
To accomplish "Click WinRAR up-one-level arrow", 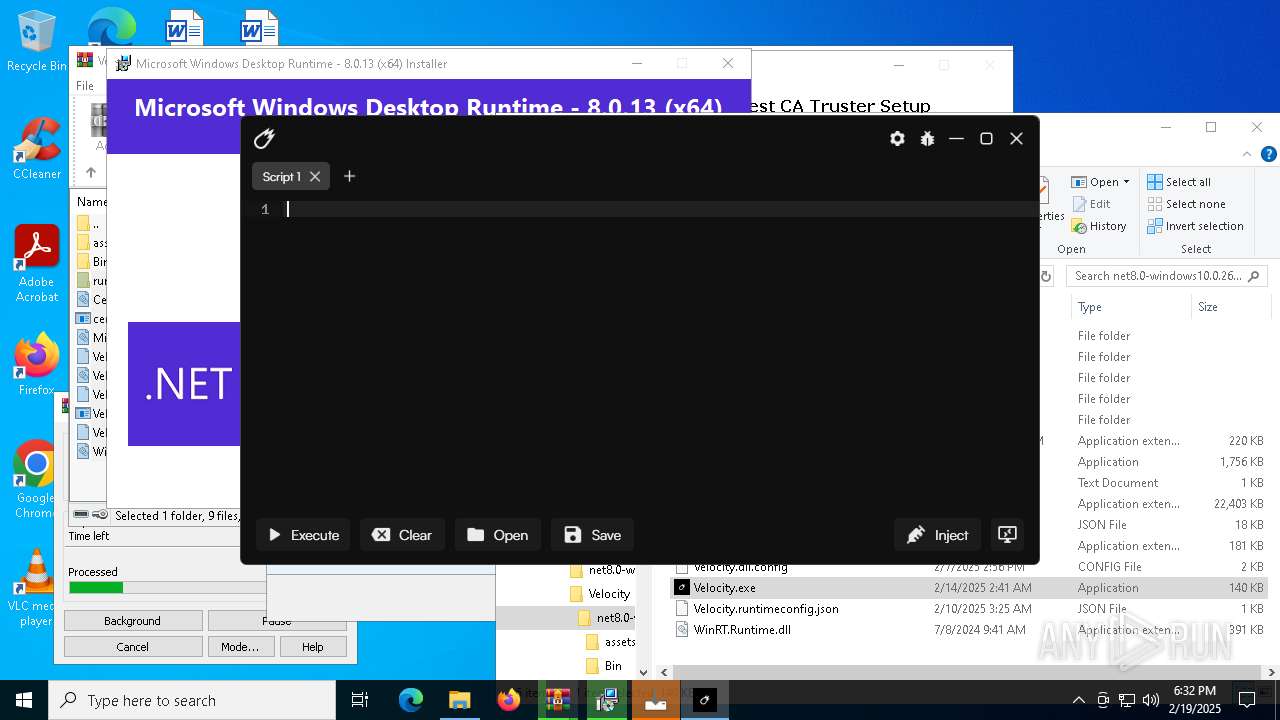I will click(x=90, y=172).
